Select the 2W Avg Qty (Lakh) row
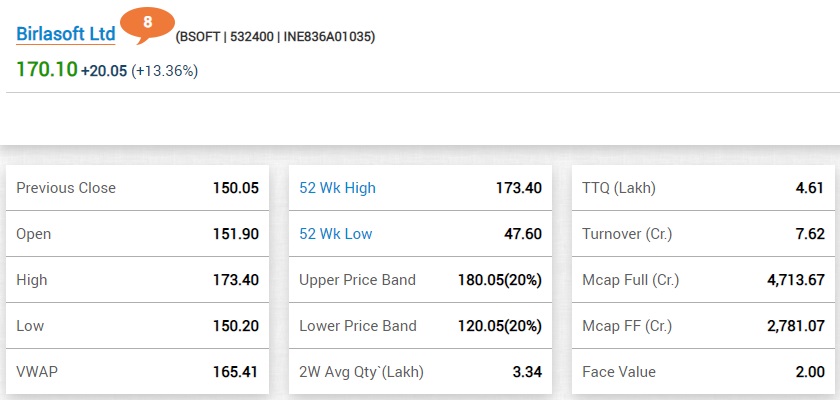Image resolution: width=840 pixels, height=400 pixels. [421, 372]
